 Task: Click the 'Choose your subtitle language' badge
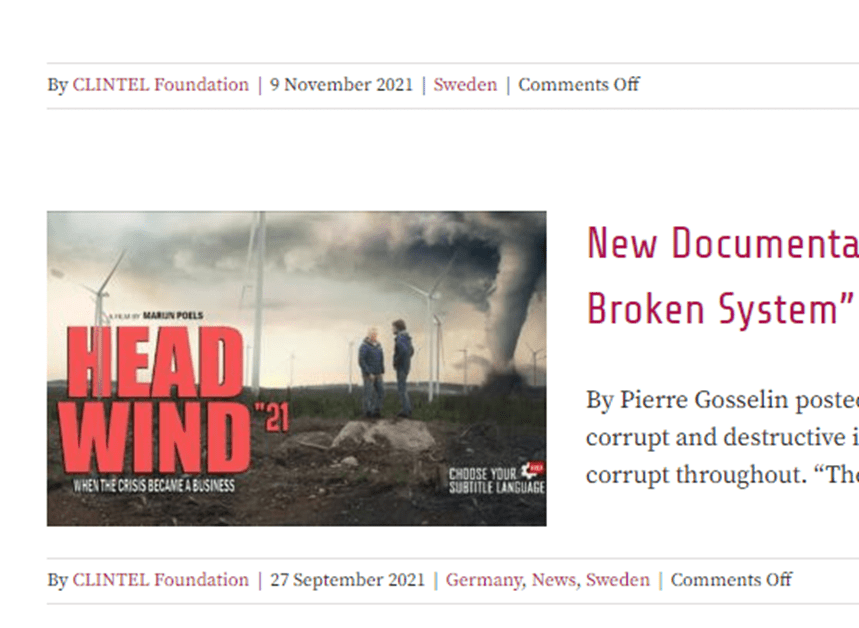[x=496, y=480]
